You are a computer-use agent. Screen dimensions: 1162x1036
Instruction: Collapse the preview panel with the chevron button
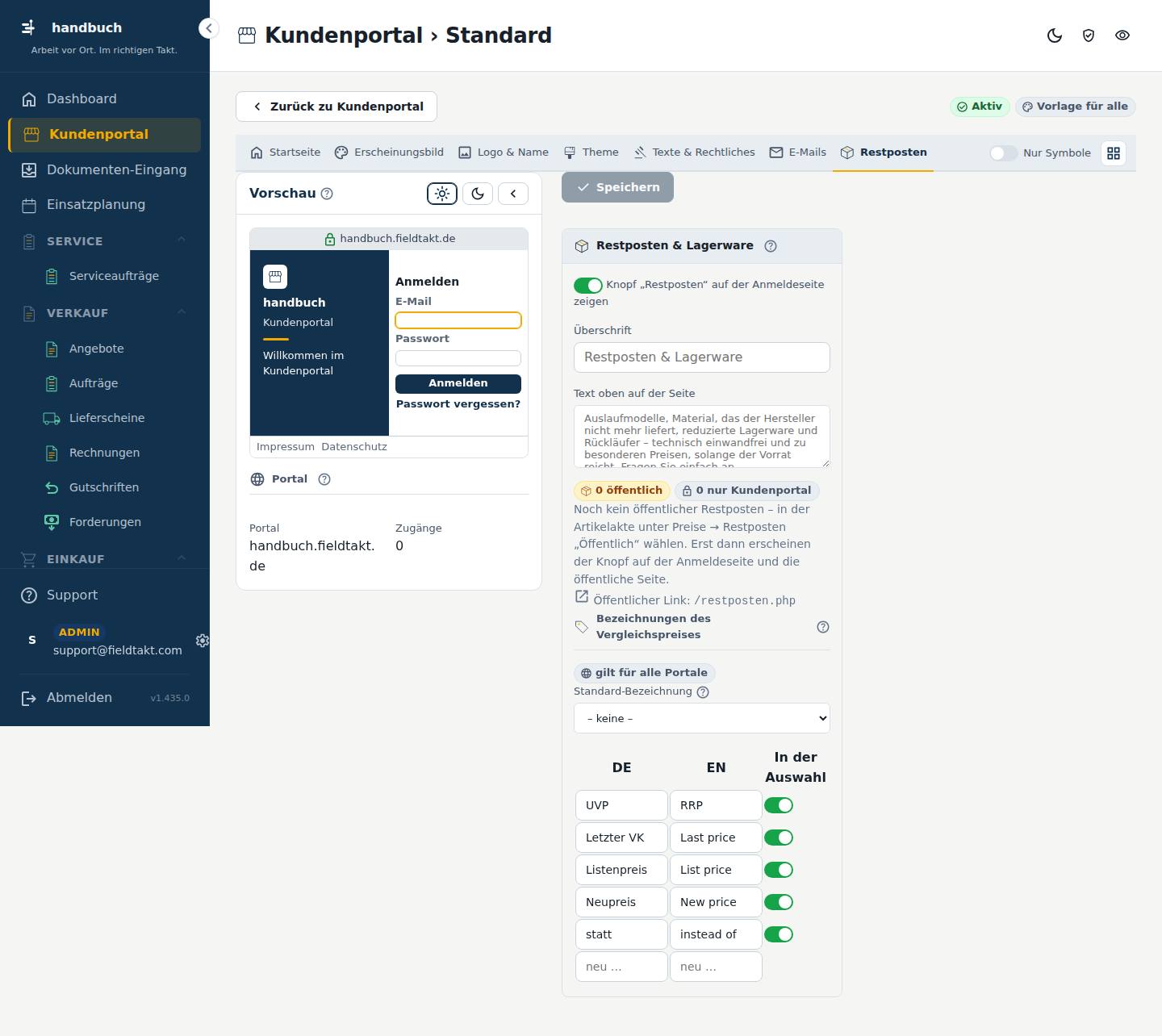tap(513, 194)
